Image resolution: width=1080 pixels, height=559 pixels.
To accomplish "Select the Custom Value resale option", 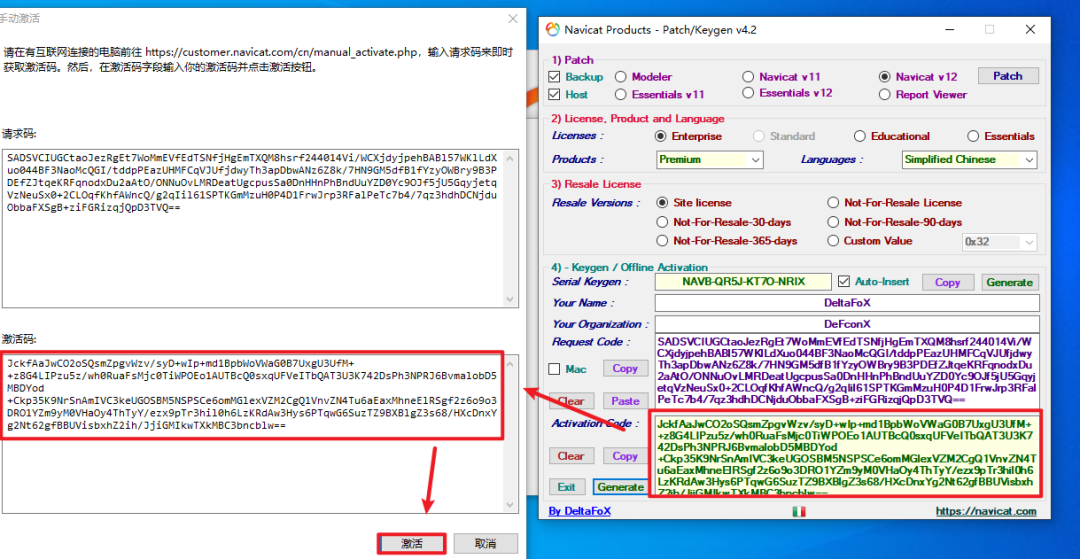I will click(x=833, y=241).
